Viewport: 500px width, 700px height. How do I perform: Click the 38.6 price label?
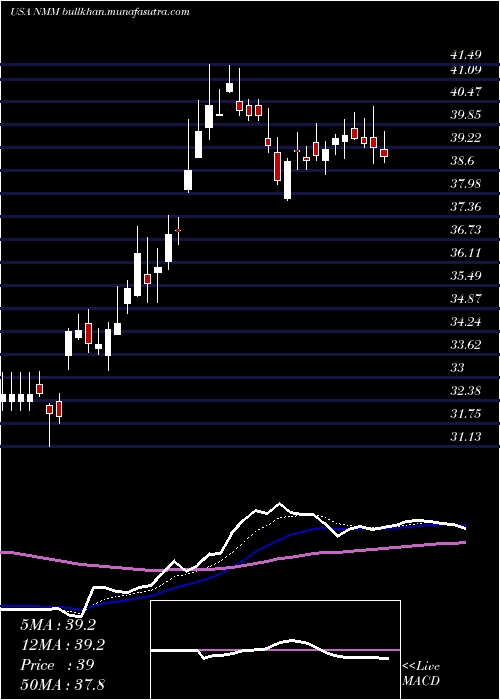462,161
